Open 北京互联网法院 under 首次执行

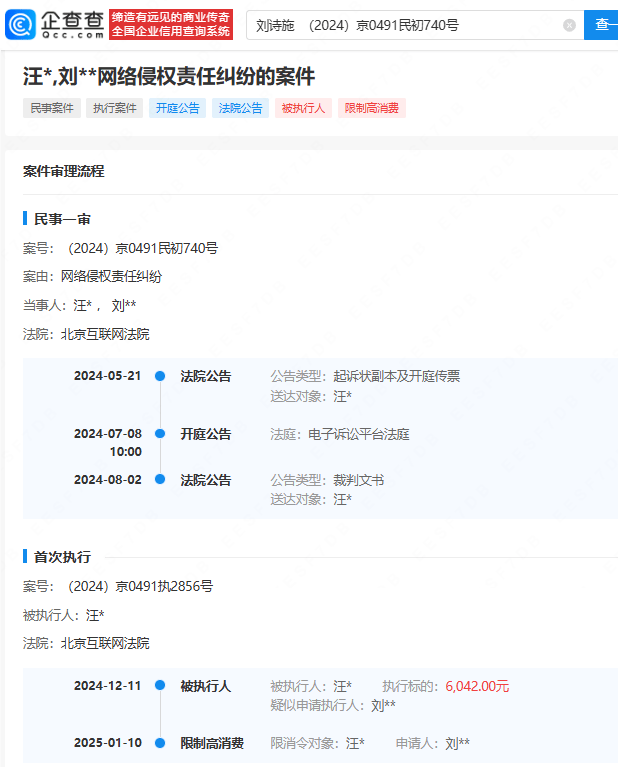coord(105,643)
